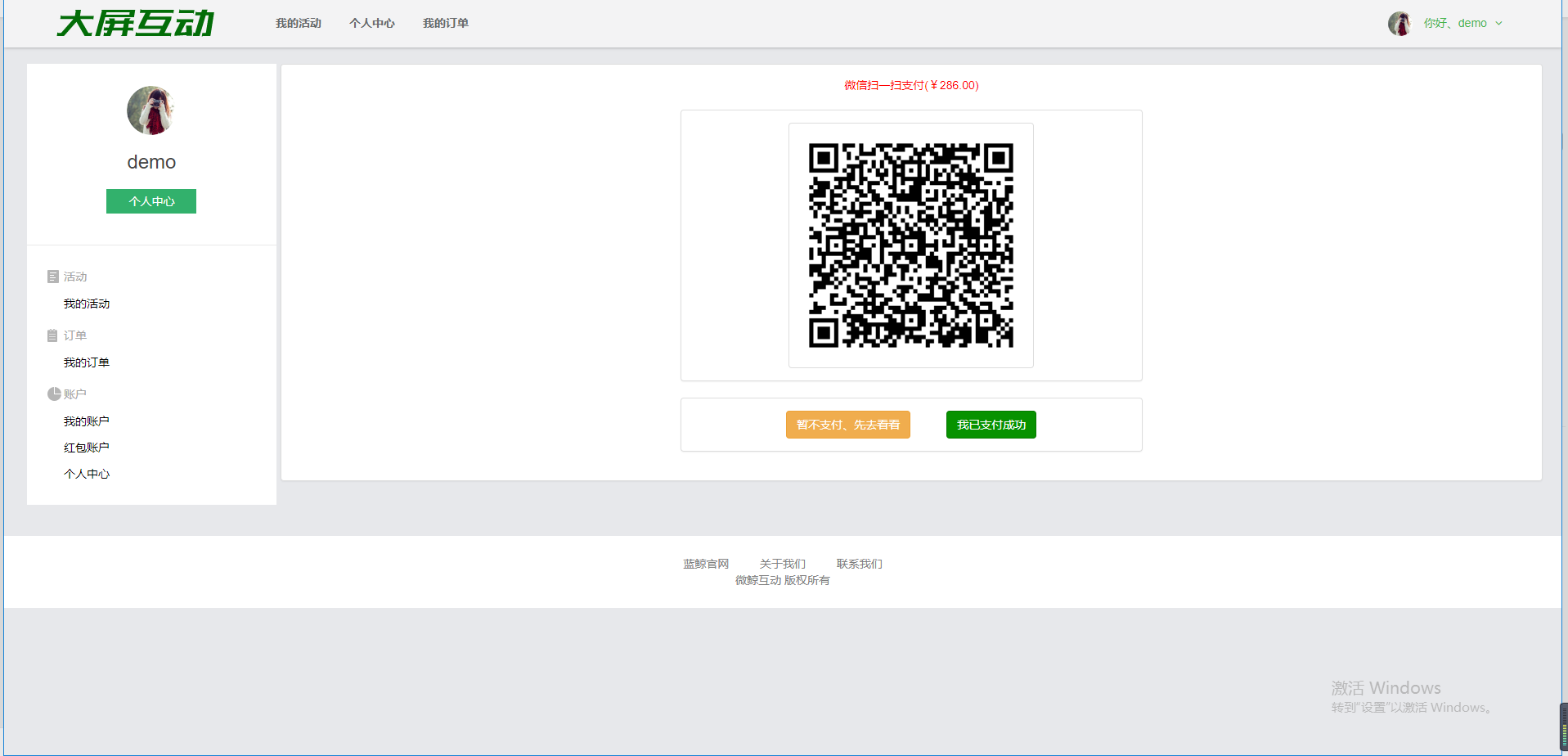Image resolution: width=1568 pixels, height=756 pixels.
Task: Confirm with 我已支付成功 button
Action: pos(991,425)
